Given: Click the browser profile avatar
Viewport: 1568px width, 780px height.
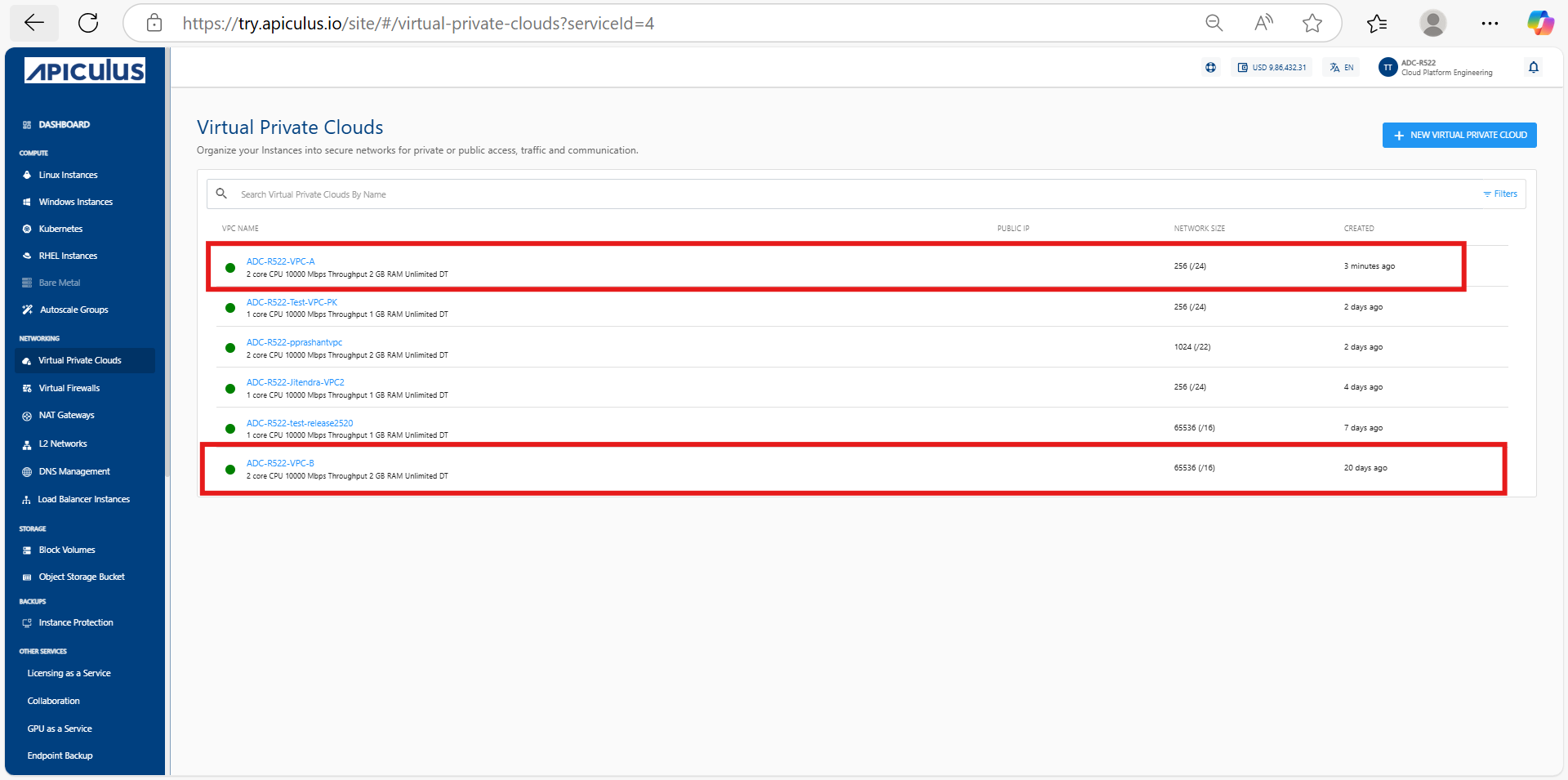Looking at the screenshot, I should pyautogui.click(x=1432, y=23).
